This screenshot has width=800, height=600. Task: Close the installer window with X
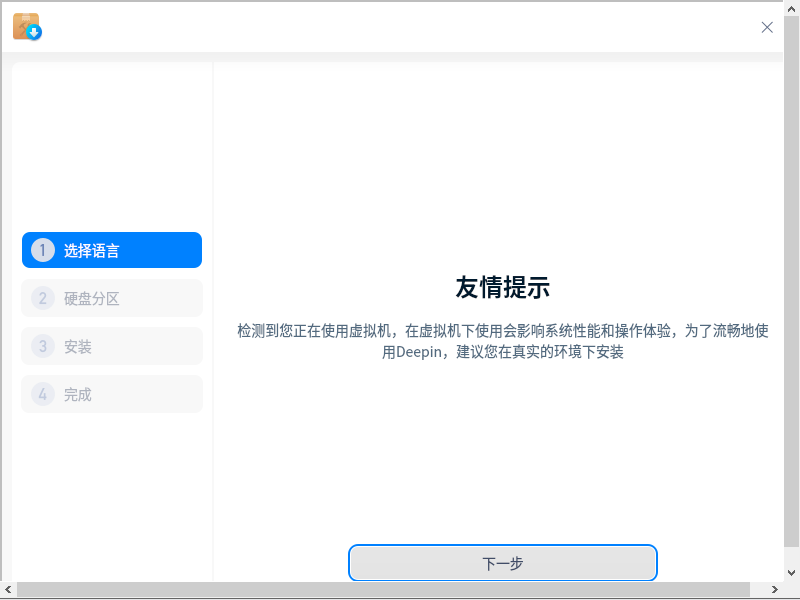click(x=767, y=28)
